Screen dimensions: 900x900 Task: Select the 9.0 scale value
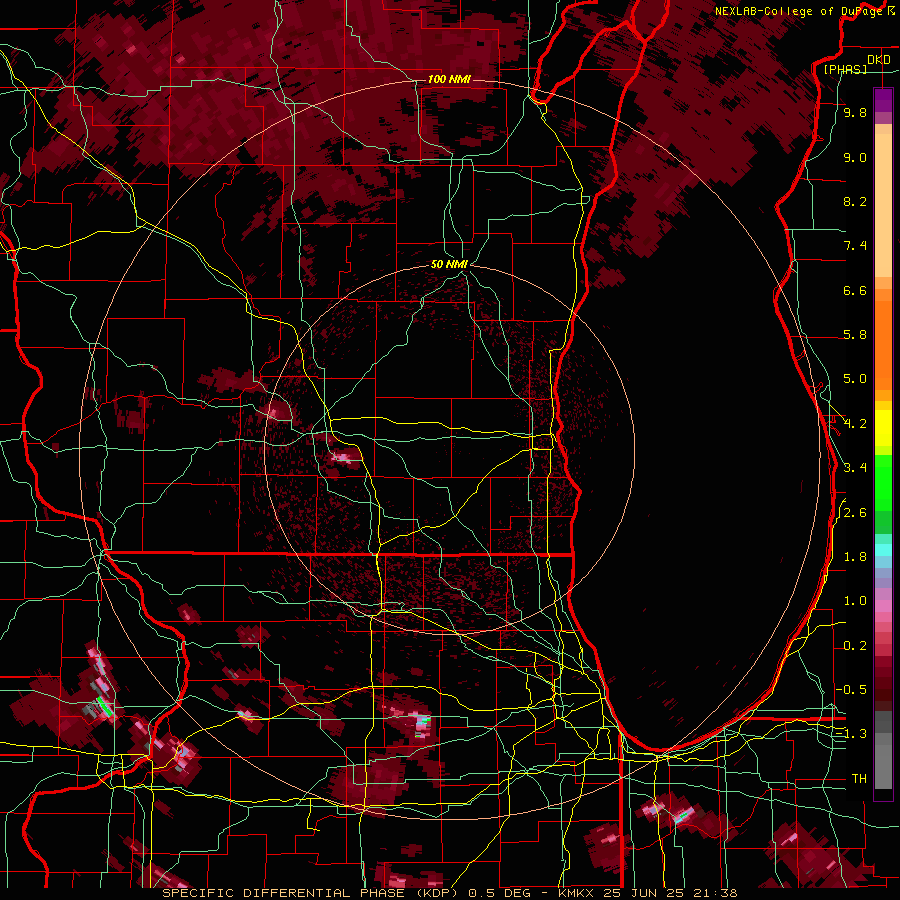click(x=855, y=158)
